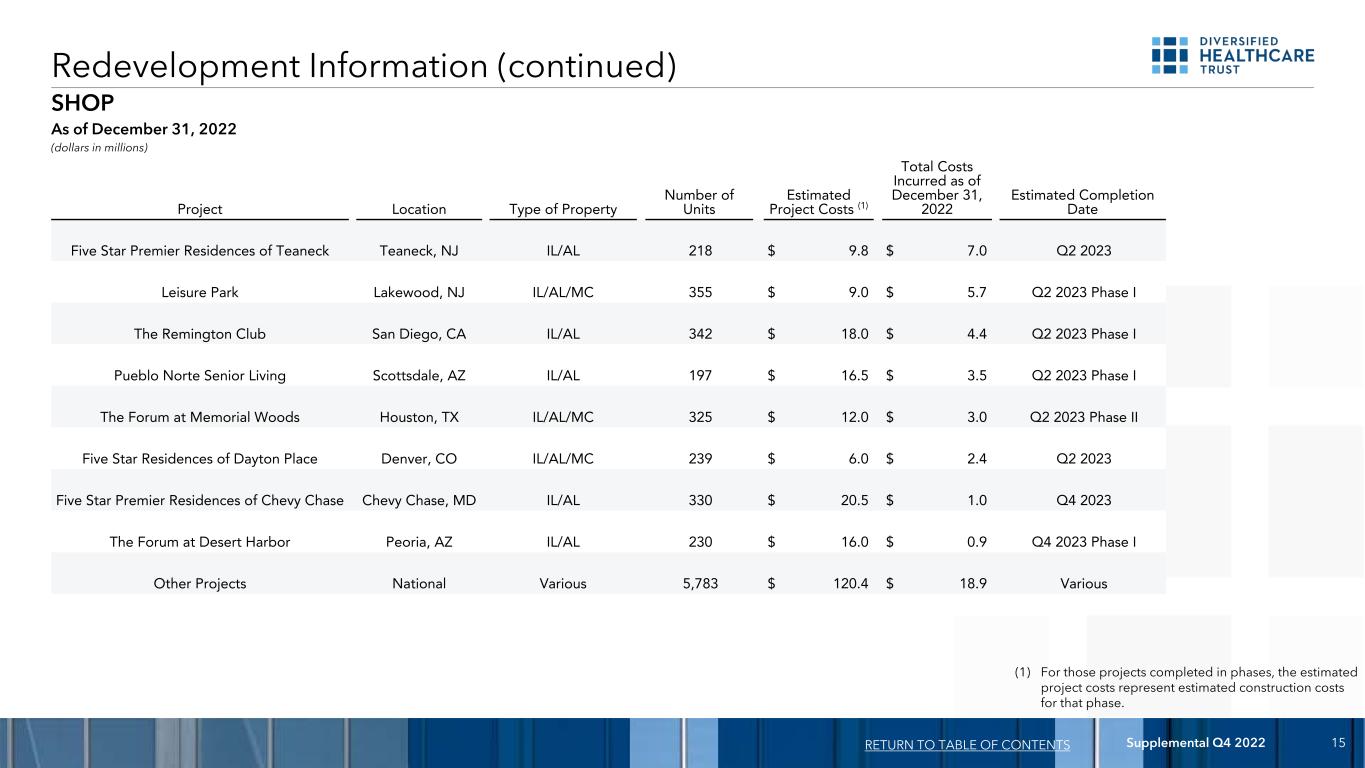Select The Forum at Desert Harbor

click(x=200, y=542)
